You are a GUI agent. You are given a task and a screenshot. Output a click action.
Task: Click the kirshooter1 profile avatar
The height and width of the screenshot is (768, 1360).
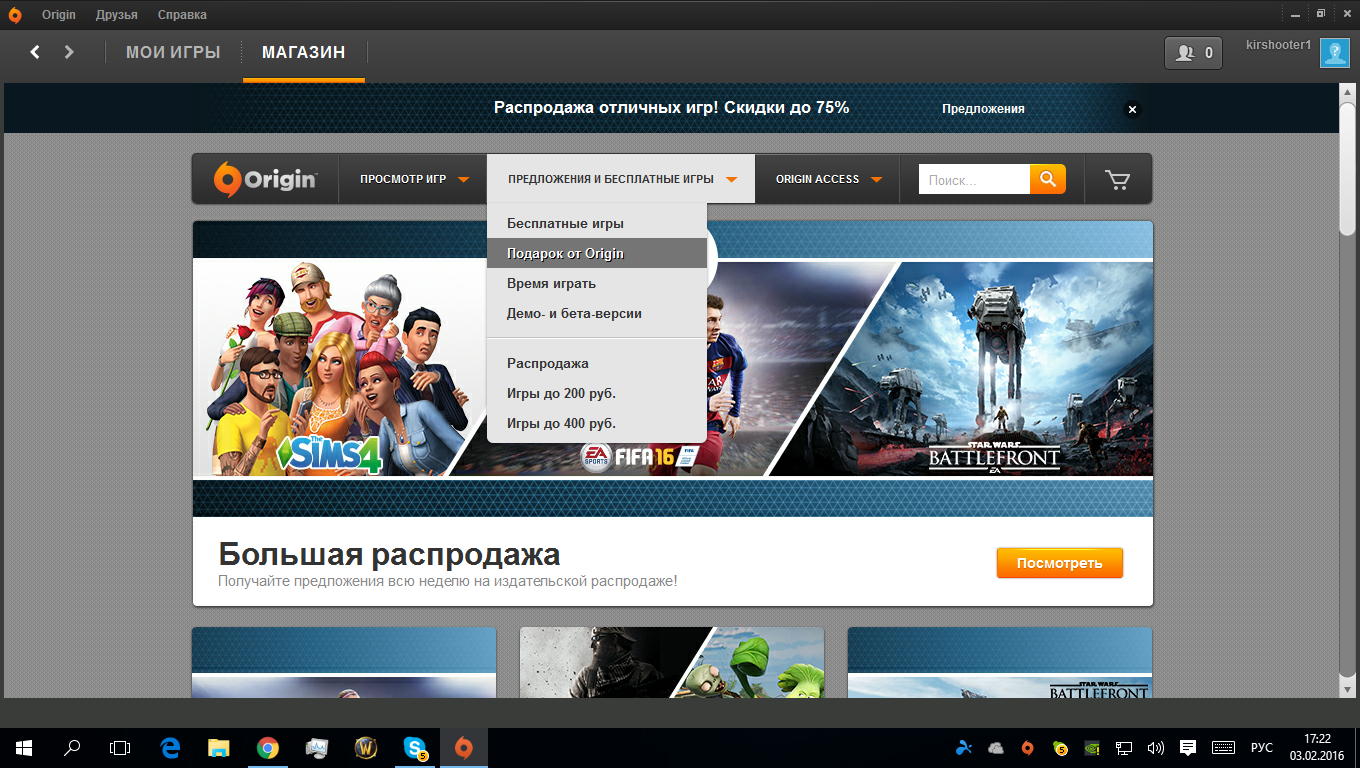(x=1335, y=52)
